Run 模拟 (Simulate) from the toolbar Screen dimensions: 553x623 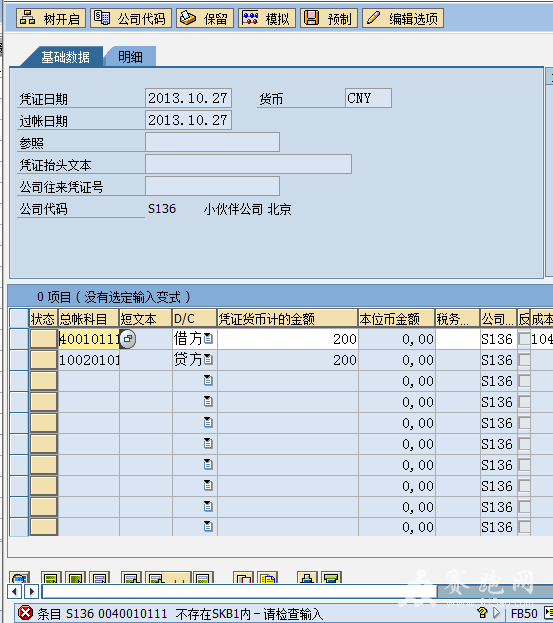coord(267,18)
